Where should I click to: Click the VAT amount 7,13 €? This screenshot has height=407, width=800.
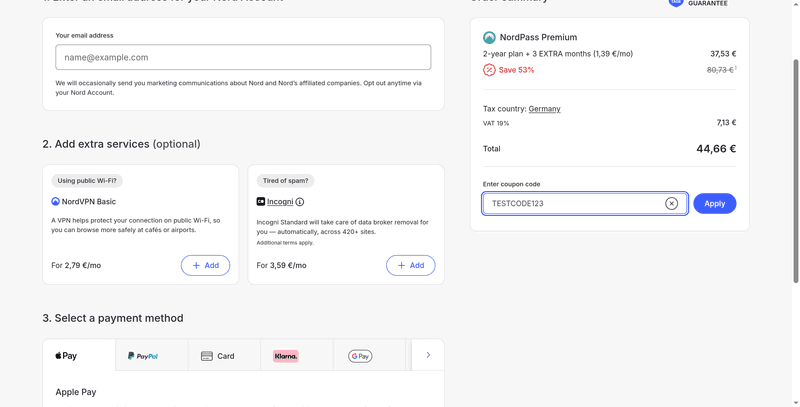(726, 122)
